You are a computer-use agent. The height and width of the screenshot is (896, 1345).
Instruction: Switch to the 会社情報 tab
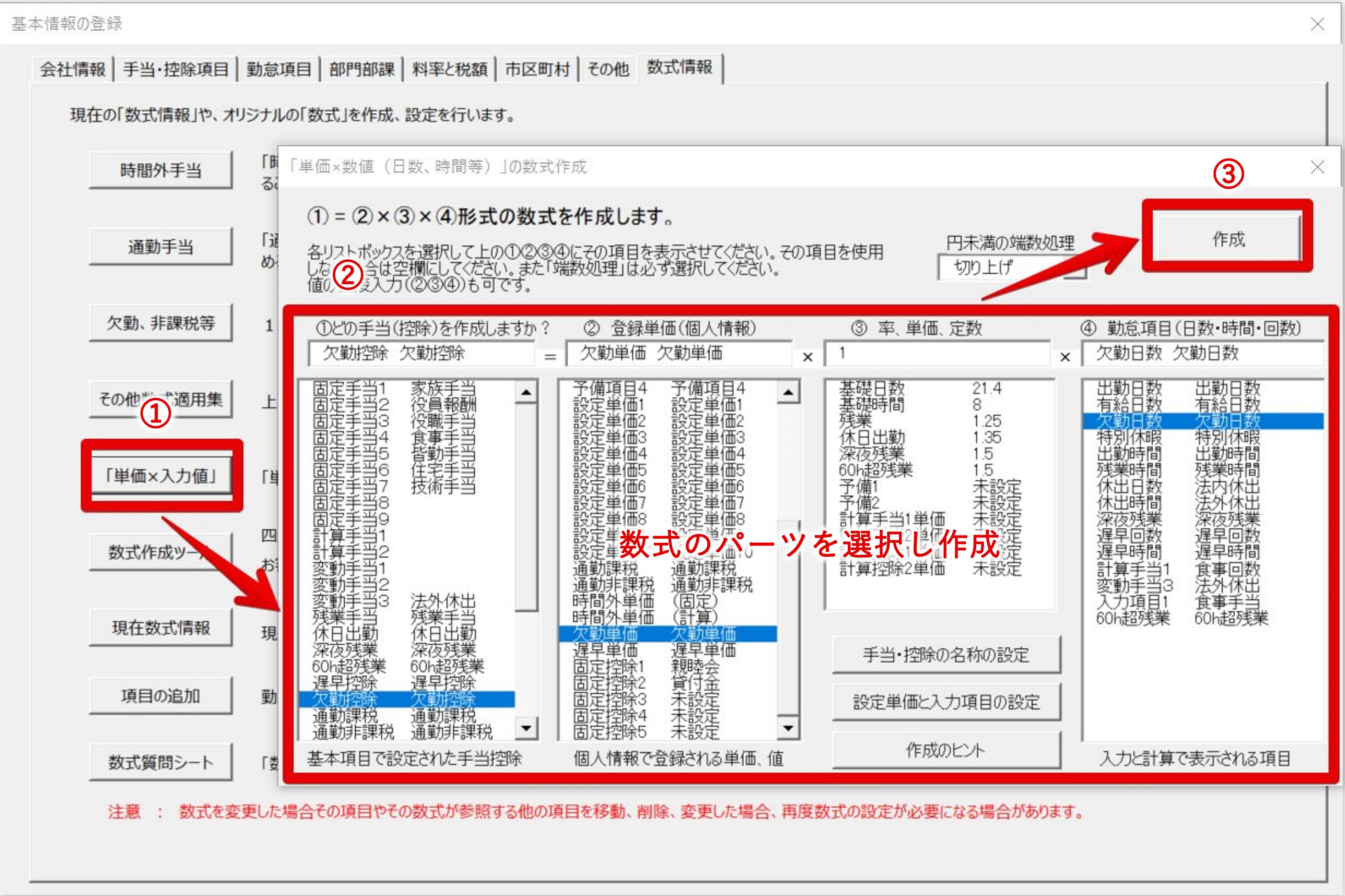(x=72, y=70)
